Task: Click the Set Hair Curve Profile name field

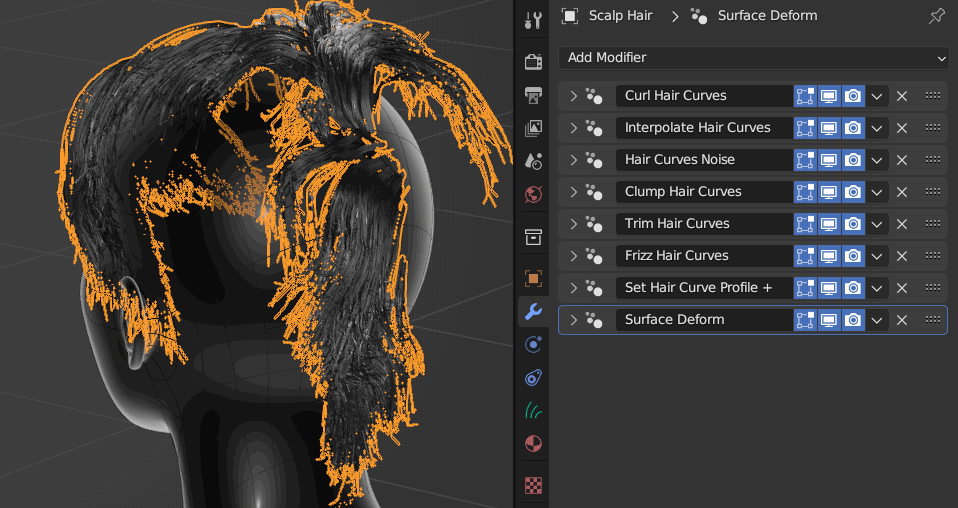Action: pyautogui.click(x=704, y=287)
